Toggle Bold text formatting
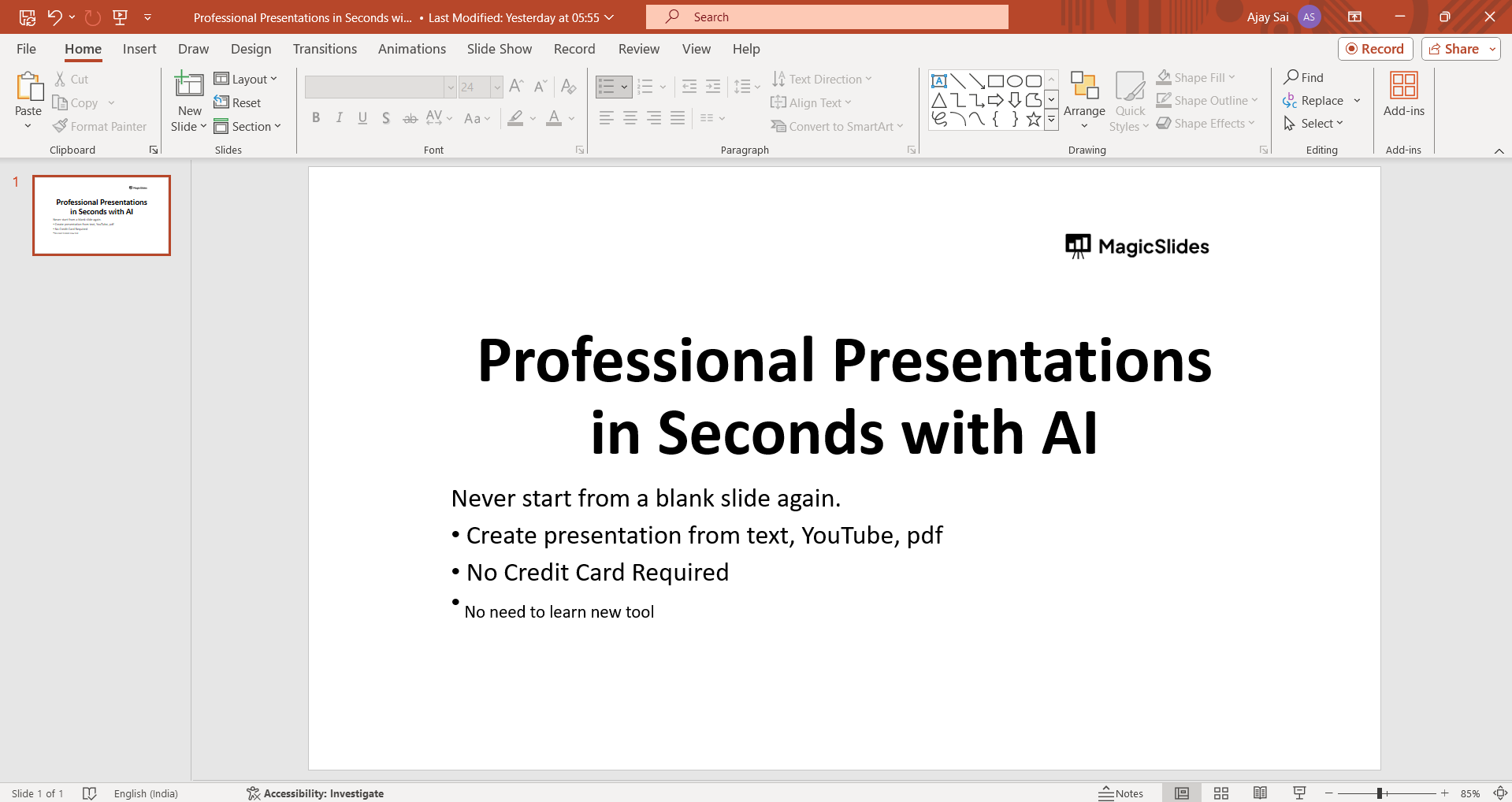The image size is (1512, 802). coord(316,118)
